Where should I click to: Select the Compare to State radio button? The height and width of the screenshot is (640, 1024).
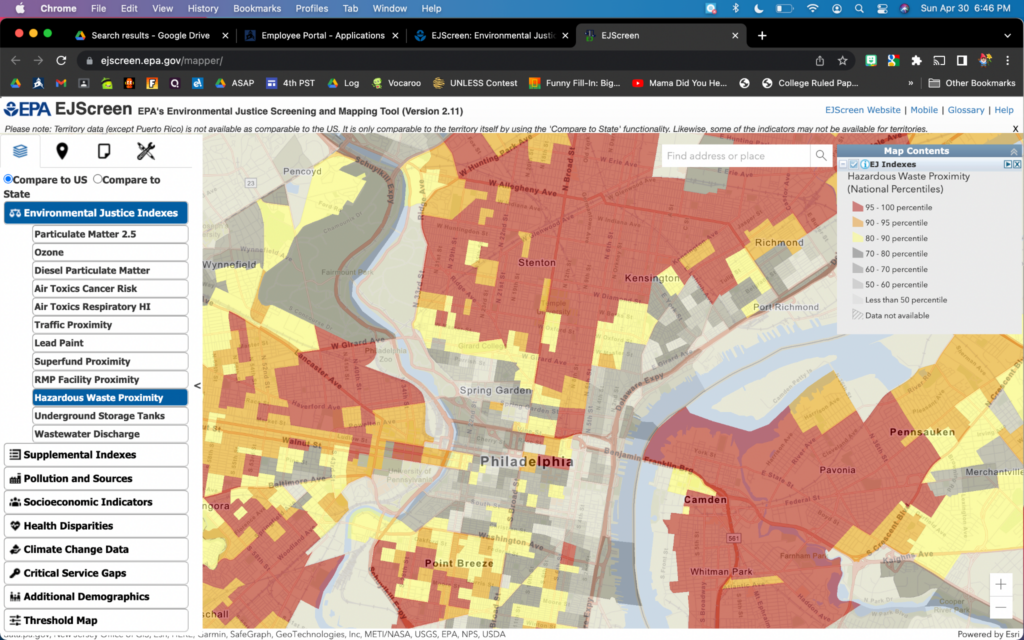[98, 180]
